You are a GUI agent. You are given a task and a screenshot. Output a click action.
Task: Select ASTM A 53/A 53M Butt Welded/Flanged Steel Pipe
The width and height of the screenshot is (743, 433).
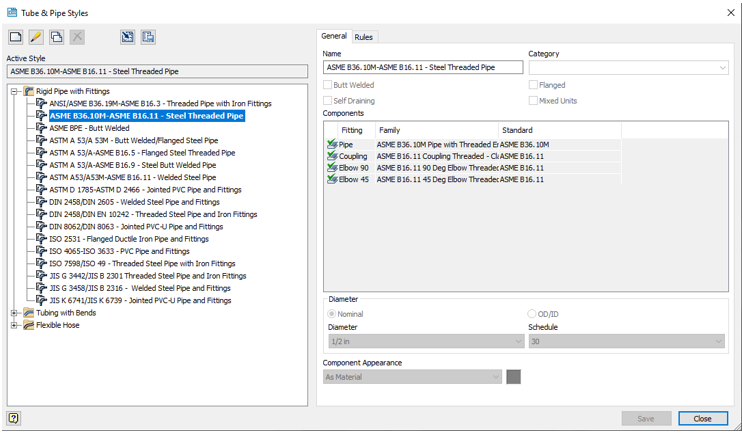[134, 140]
